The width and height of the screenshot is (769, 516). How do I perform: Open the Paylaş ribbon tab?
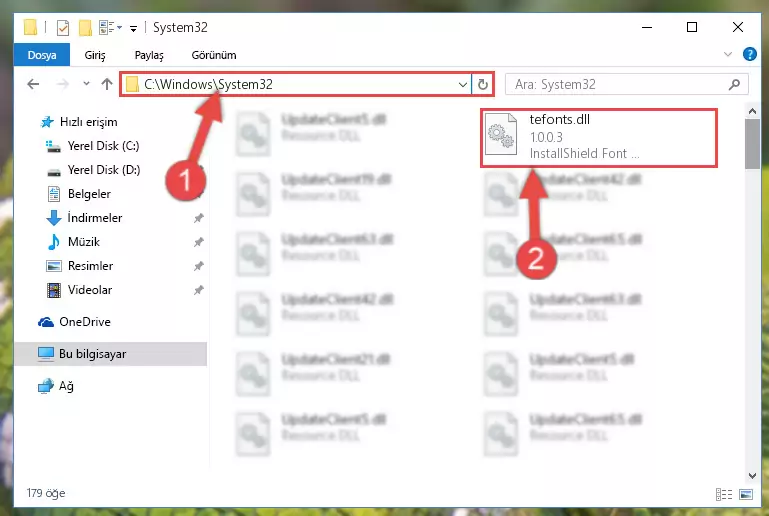[149, 55]
